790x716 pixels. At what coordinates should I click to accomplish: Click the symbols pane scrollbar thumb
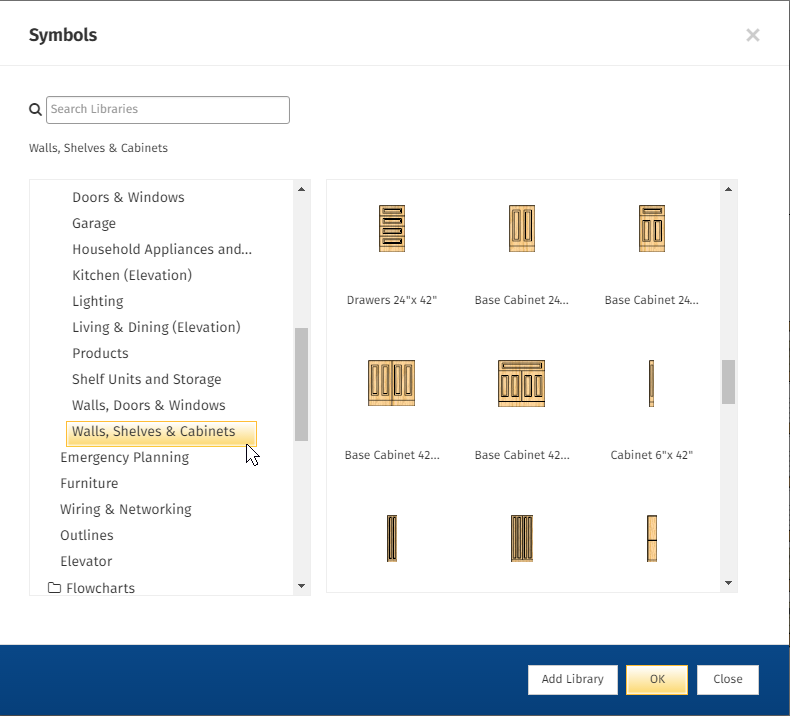tap(729, 381)
